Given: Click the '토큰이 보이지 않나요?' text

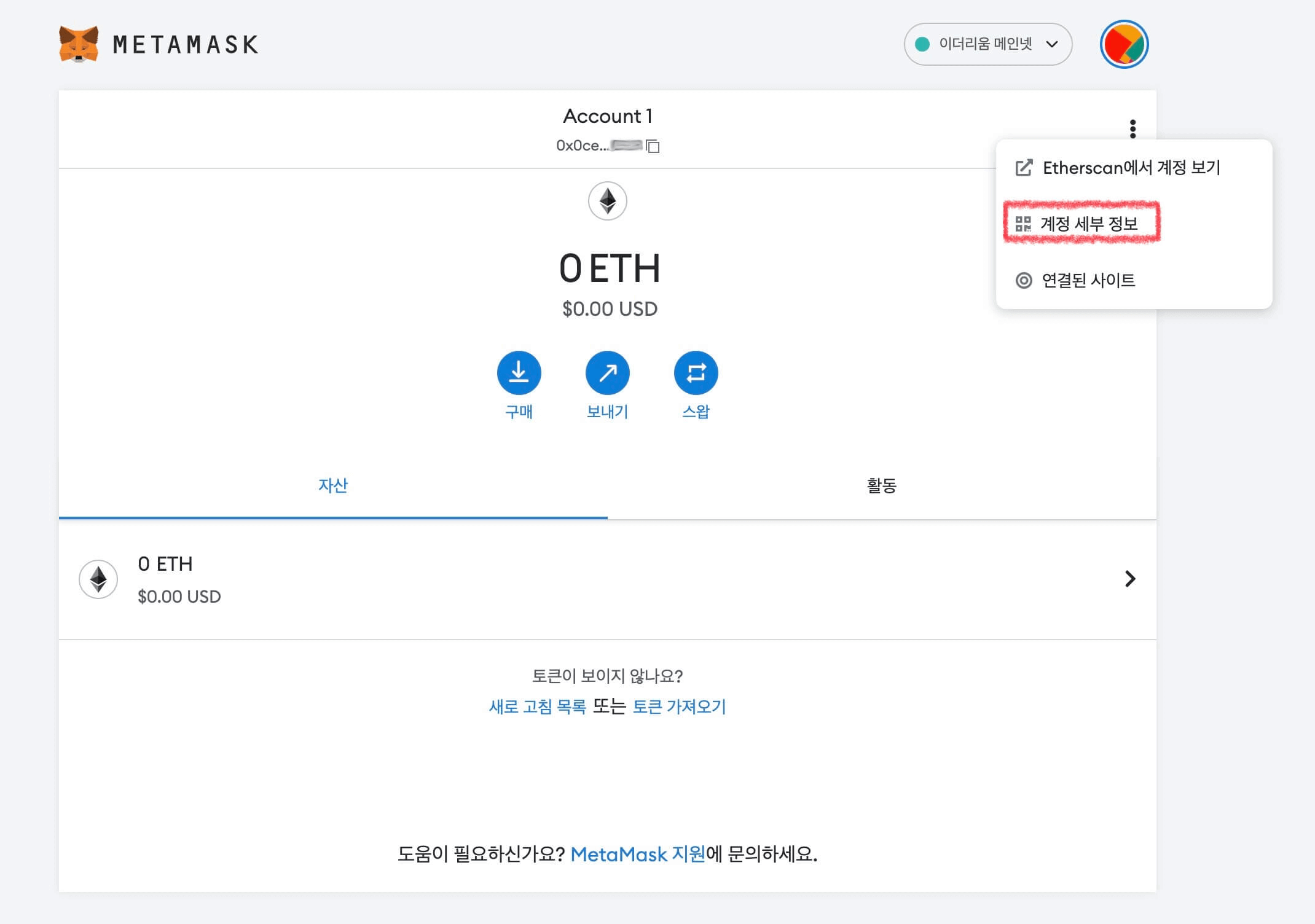Looking at the screenshot, I should coord(608,676).
